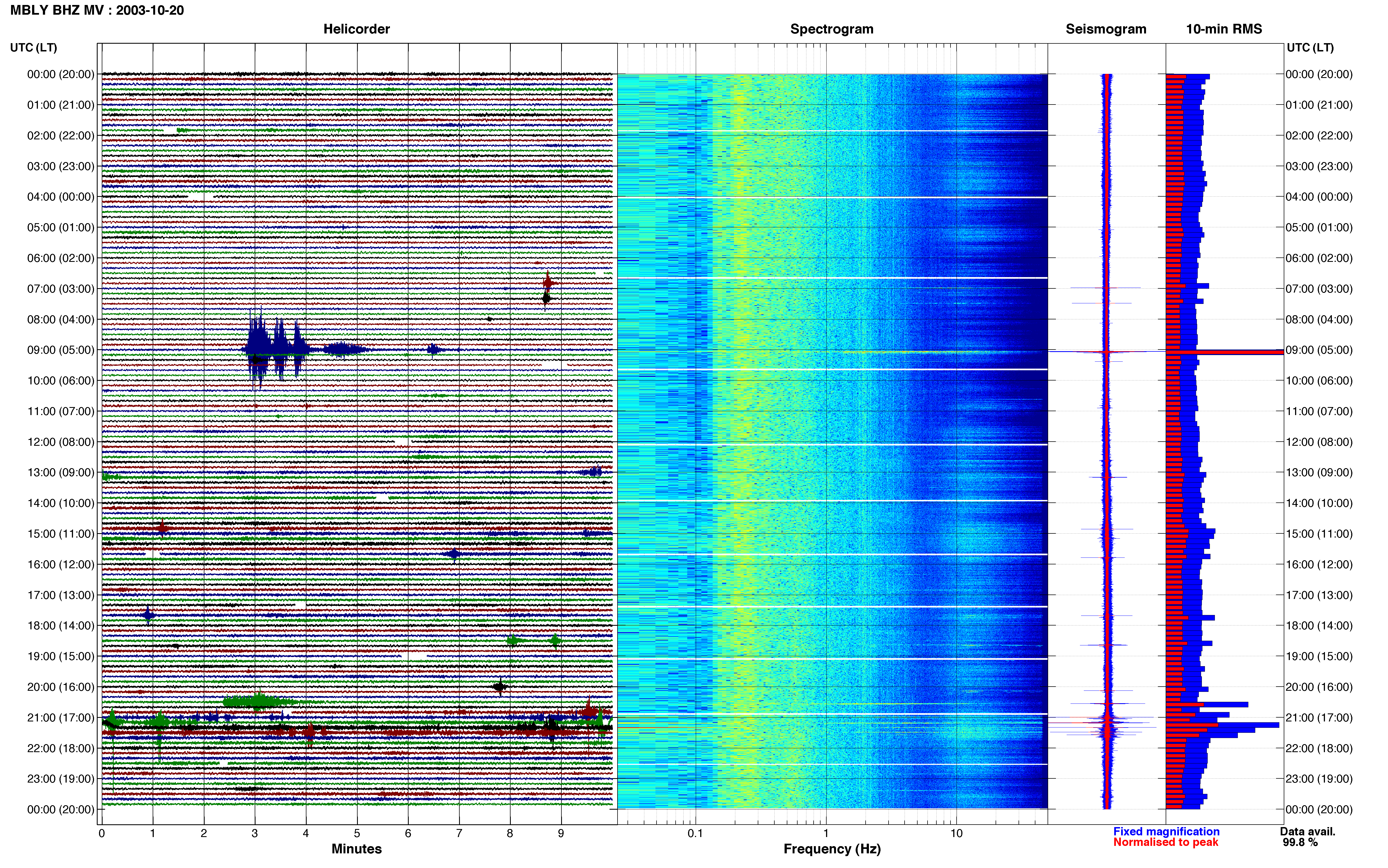Click the frequency axis tick '0.1'

pos(695,833)
